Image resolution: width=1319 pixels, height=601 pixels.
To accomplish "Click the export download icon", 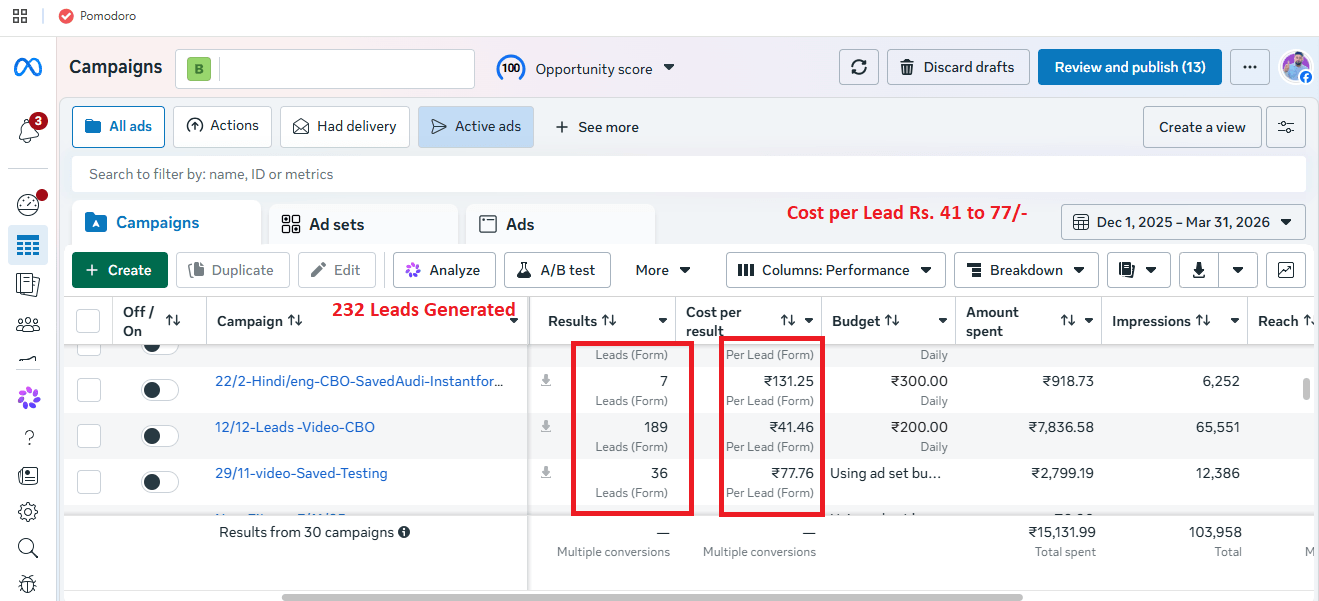I will coord(1199,270).
